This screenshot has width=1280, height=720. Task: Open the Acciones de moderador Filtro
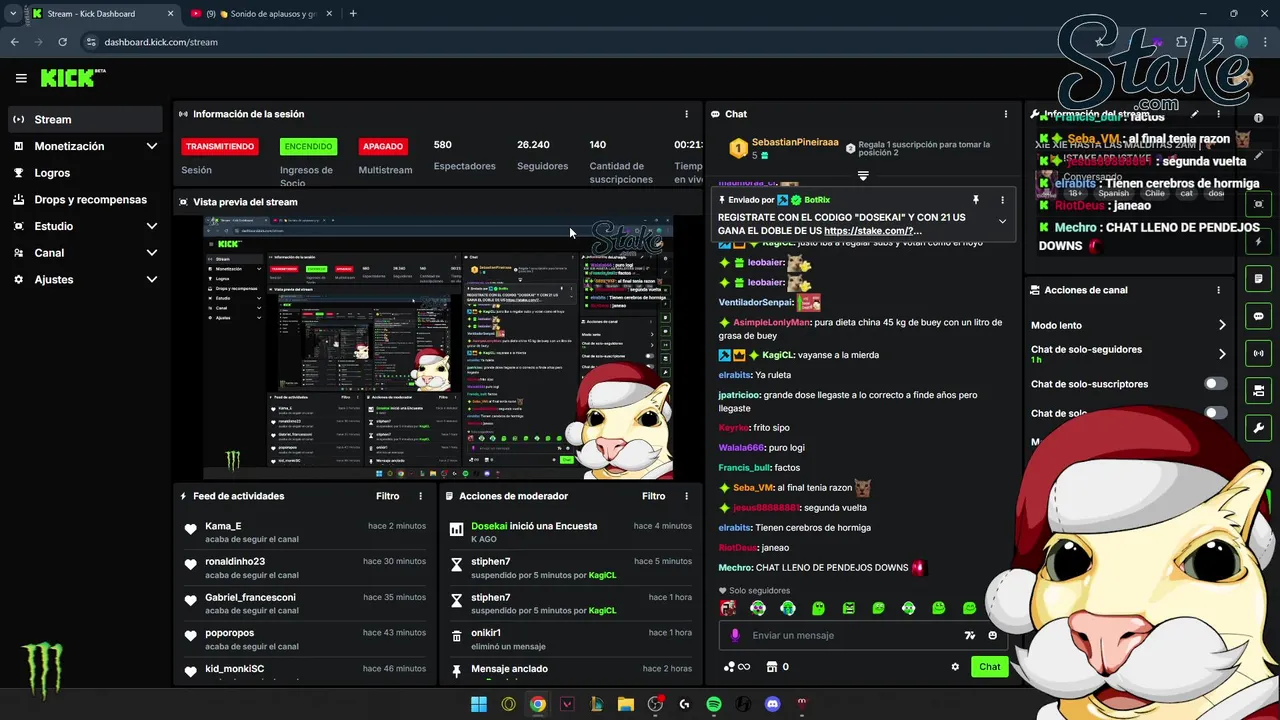click(653, 496)
